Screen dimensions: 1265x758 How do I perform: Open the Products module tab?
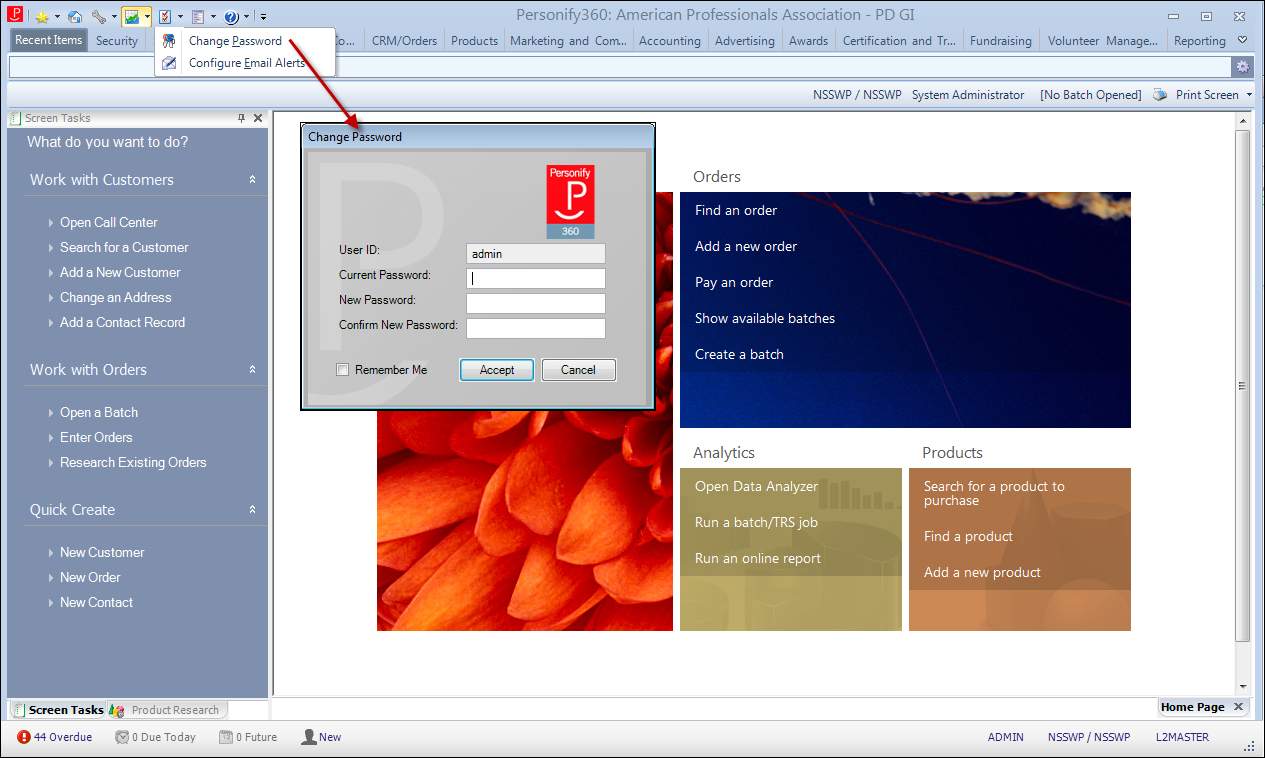coord(474,41)
